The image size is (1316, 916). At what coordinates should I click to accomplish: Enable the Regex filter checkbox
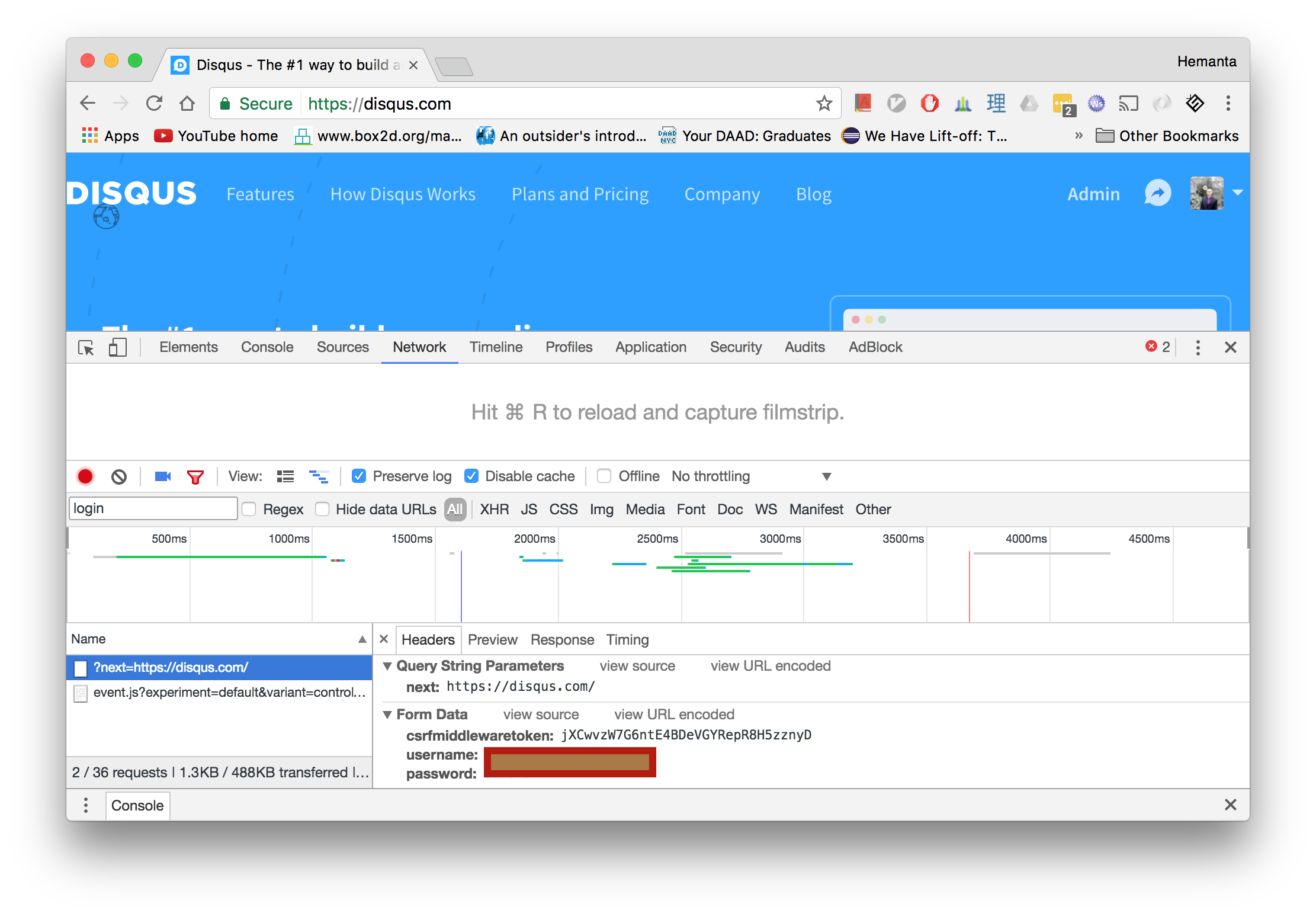pos(249,509)
